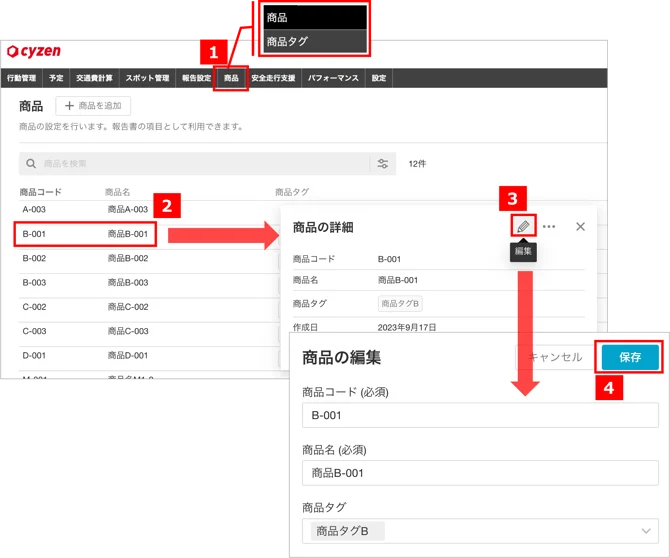Click the blue 保存 button
Image resolution: width=670 pixels, height=558 pixels.
[630, 357]
